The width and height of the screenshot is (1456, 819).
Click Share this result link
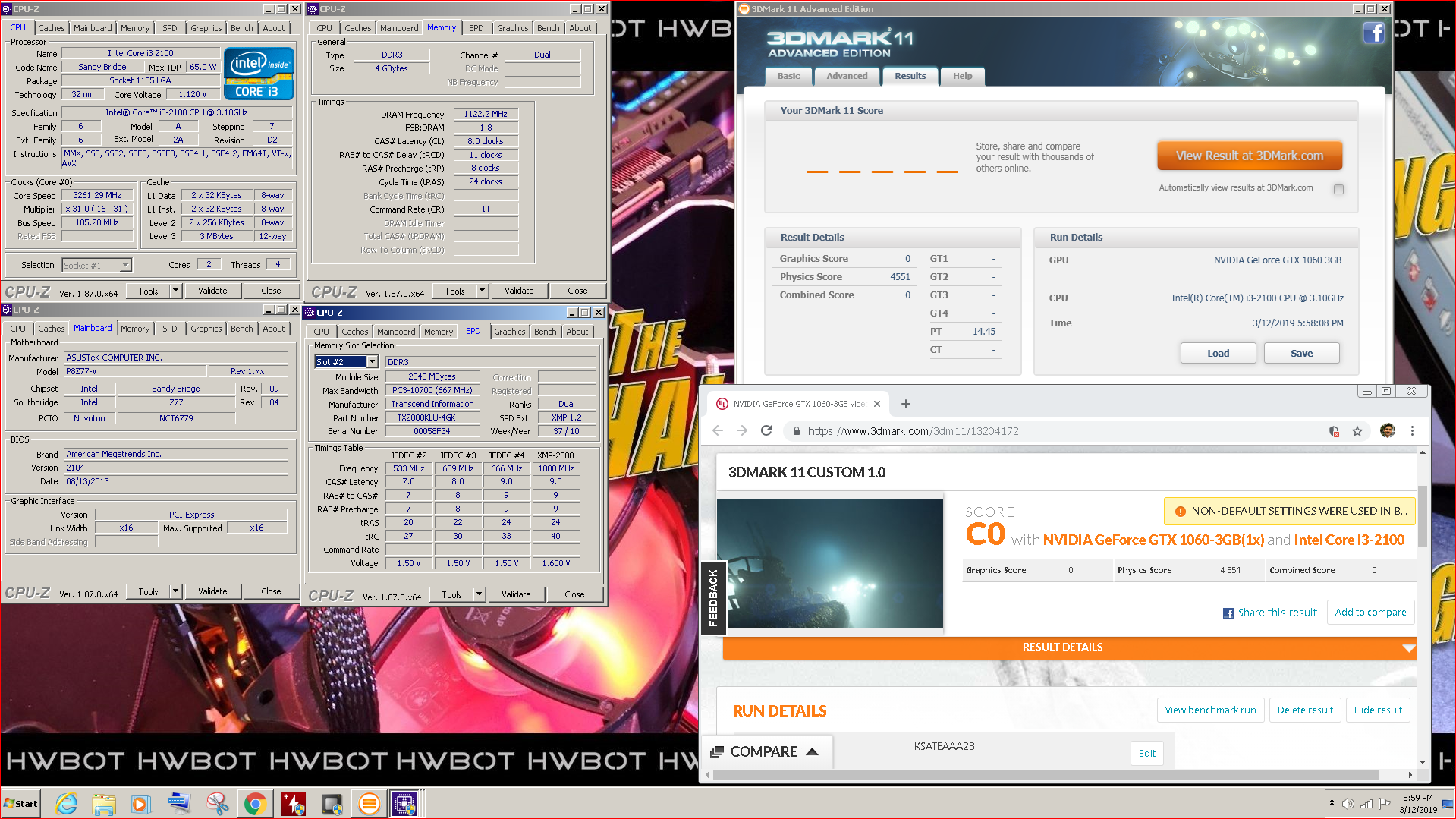pos(1270,613)
